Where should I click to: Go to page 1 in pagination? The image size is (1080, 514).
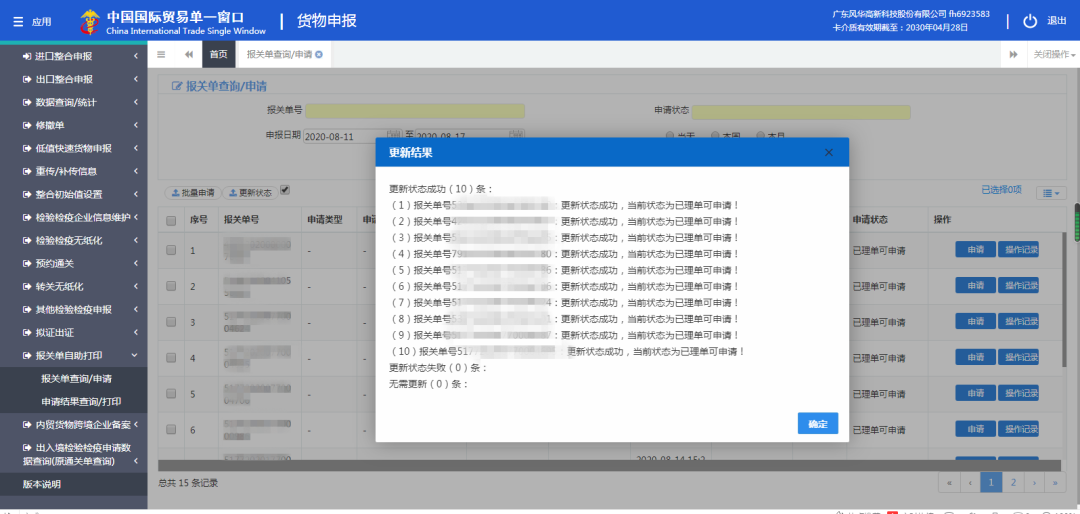pyautogui.click(x=991, y=483)
